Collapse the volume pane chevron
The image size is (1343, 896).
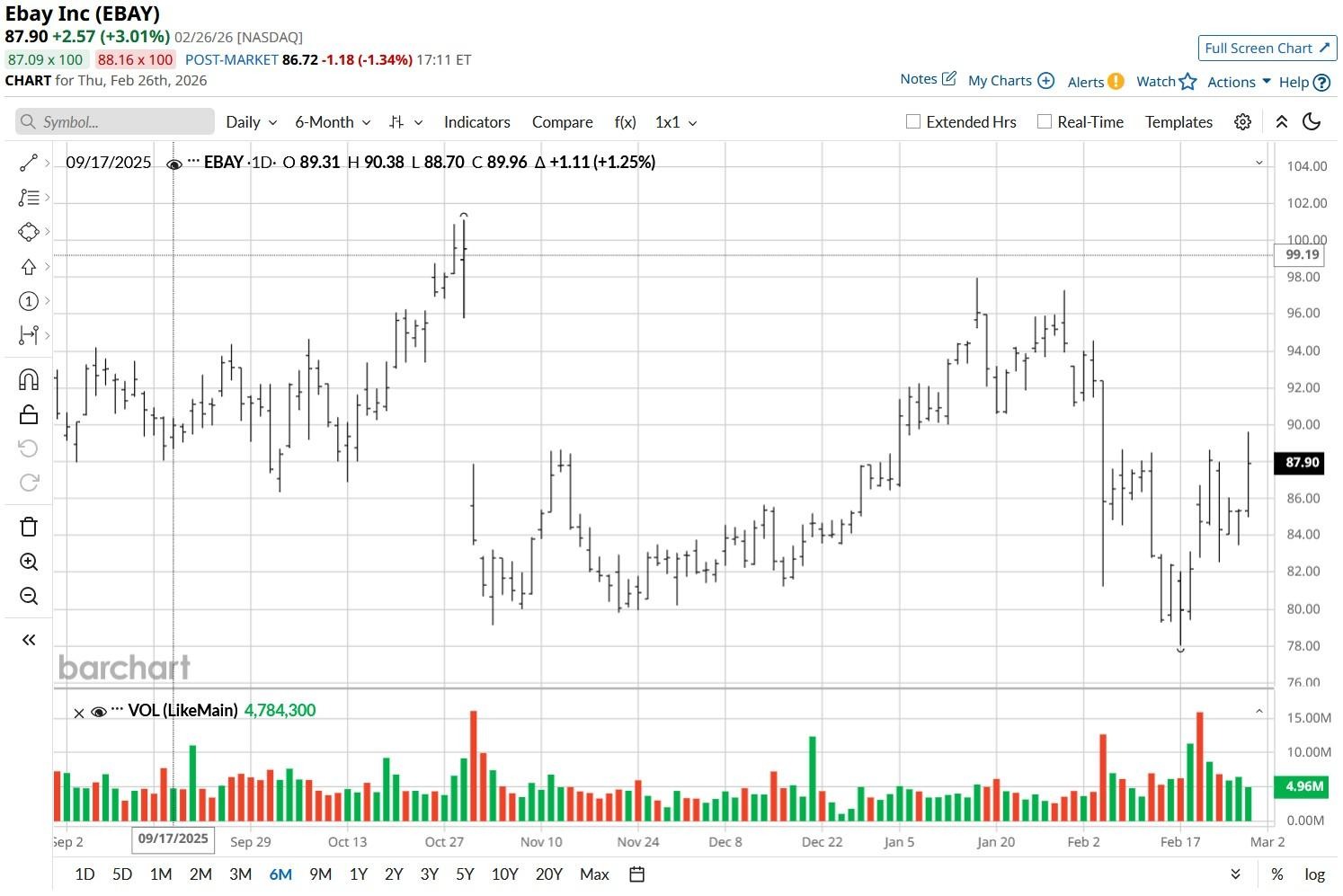[x=1259, y=712]
